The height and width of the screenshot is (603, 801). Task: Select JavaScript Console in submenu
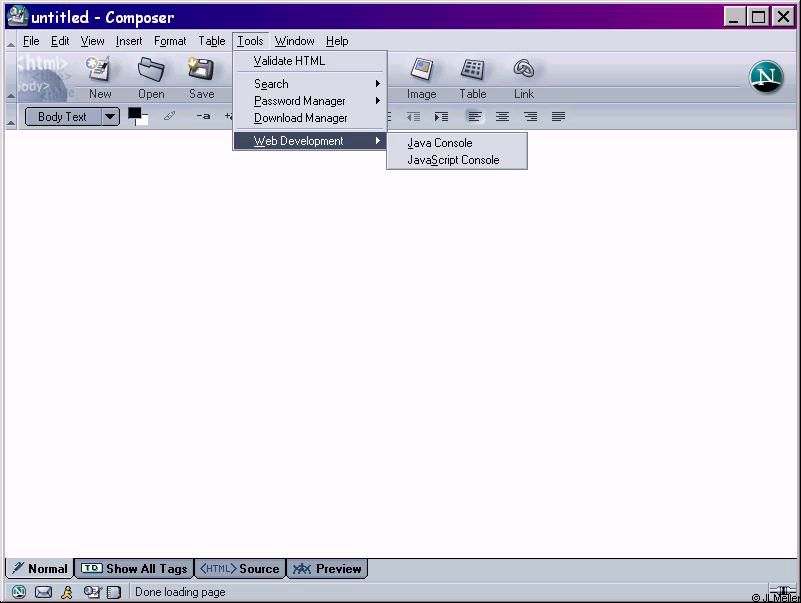(x=457, y=160)
